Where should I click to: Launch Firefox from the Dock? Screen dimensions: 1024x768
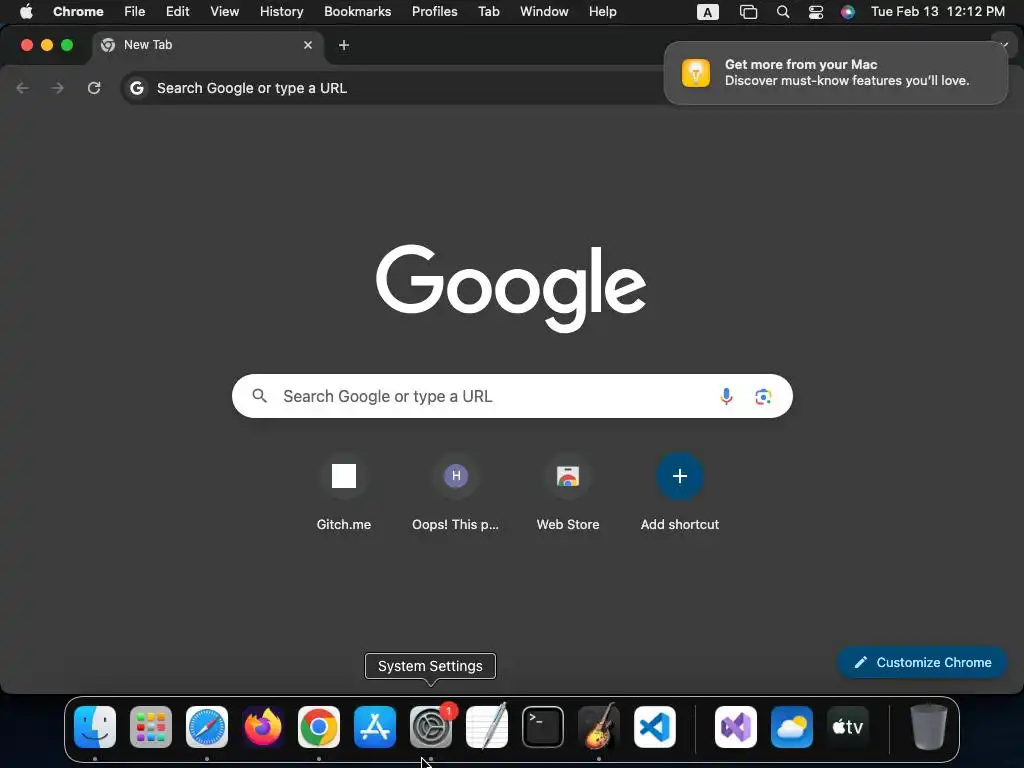tap(263, 727)
